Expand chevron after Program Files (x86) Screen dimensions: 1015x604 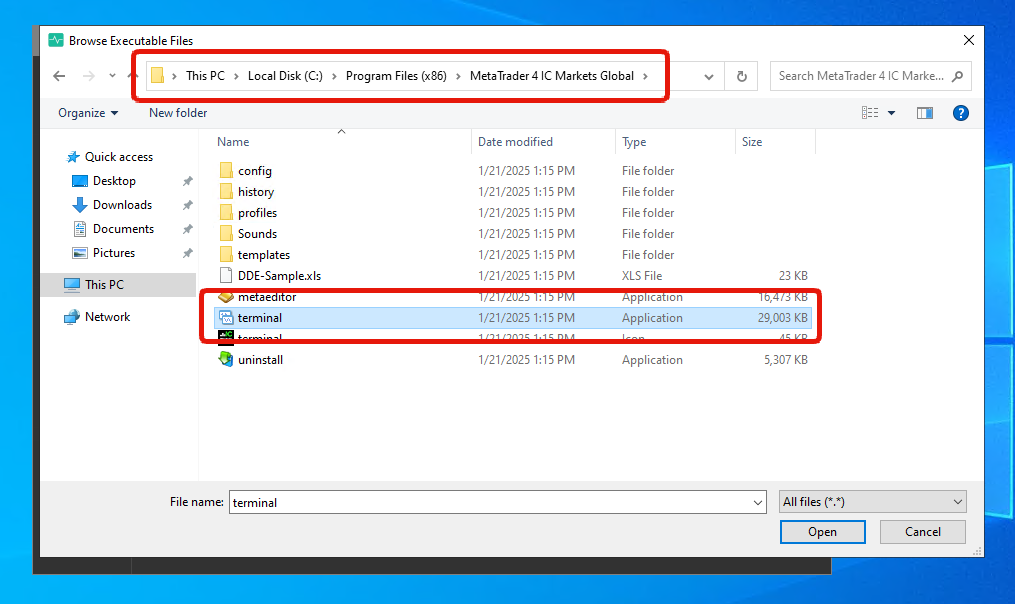[458, 76]
